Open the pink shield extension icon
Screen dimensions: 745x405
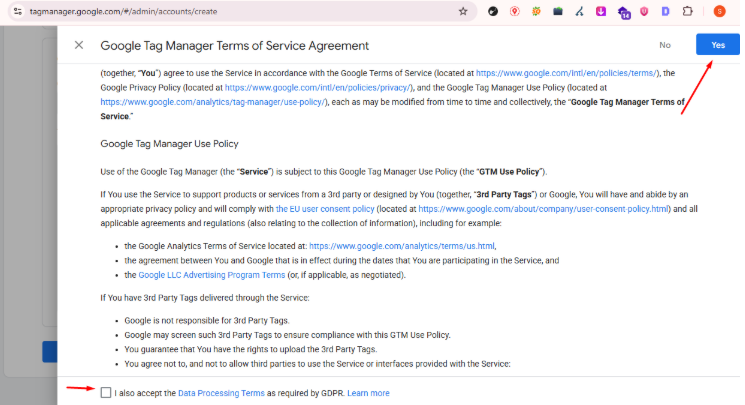pyautogui.click(x=644, y=11)
